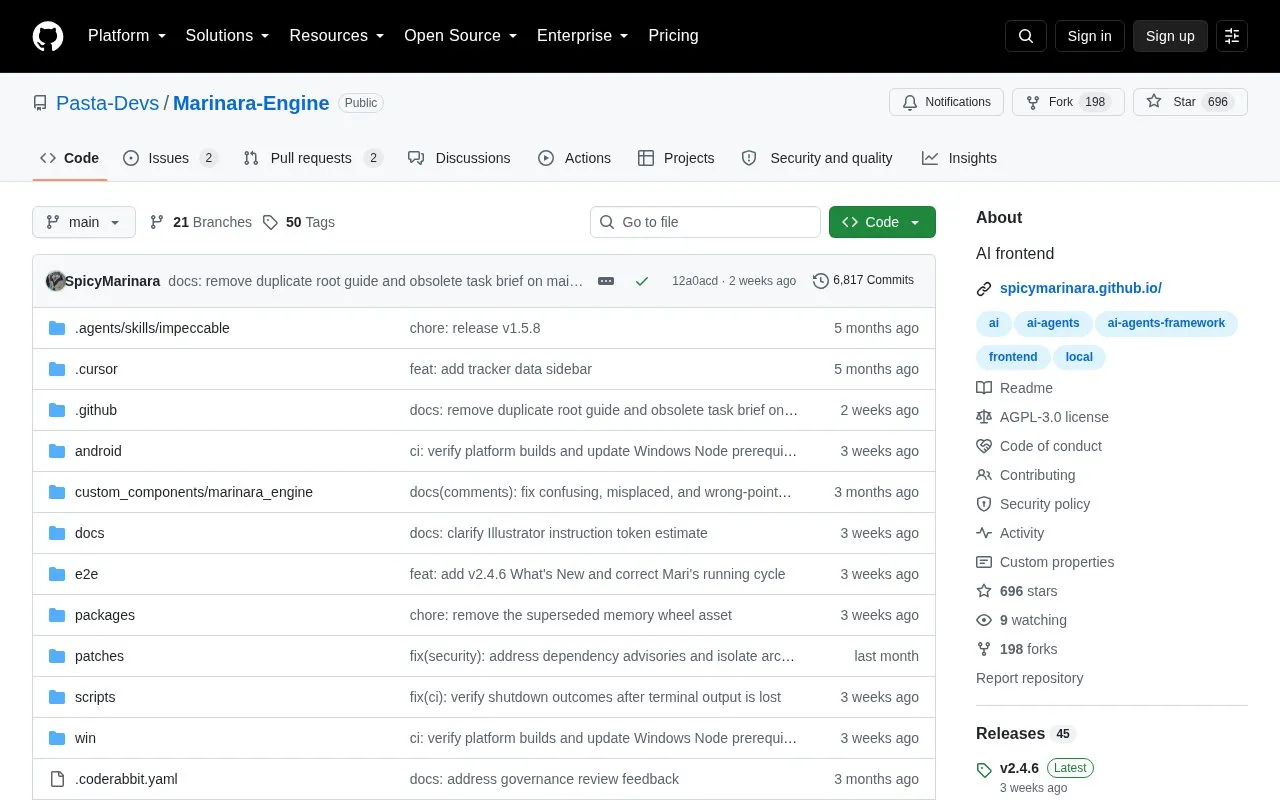Image resolution: width=1280 pixels, height=800 pixels.
Task: Open the Pasta-Devs owner link
Action: tap(108, 103)
